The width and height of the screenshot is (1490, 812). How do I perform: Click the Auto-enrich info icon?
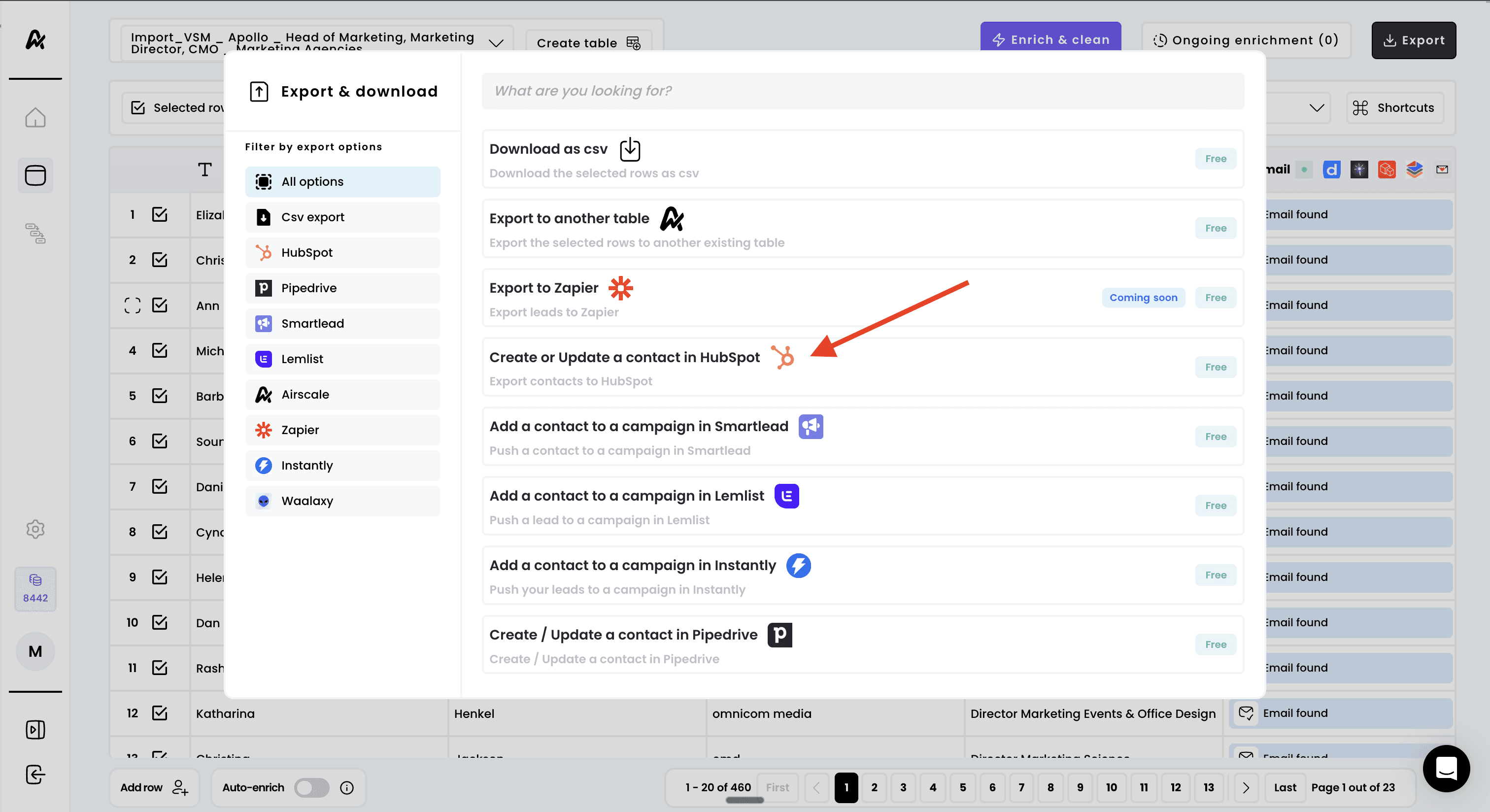[347, 788]
